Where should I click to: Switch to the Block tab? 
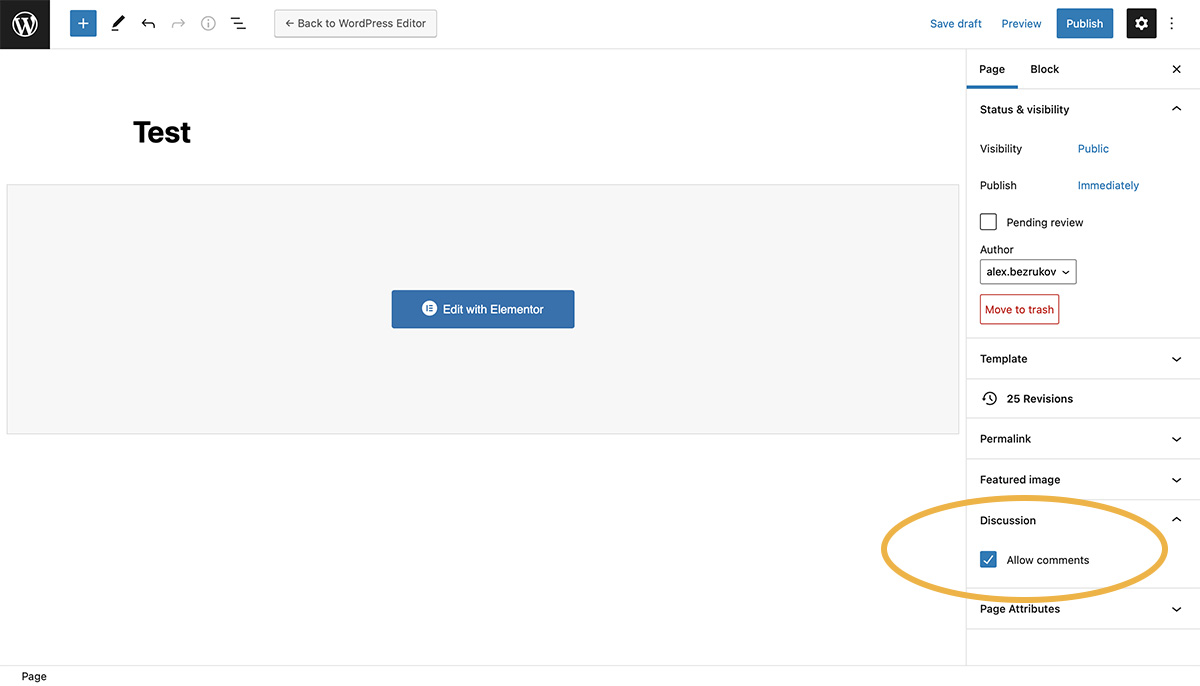pyautogui.click(x=1044, y=69)
